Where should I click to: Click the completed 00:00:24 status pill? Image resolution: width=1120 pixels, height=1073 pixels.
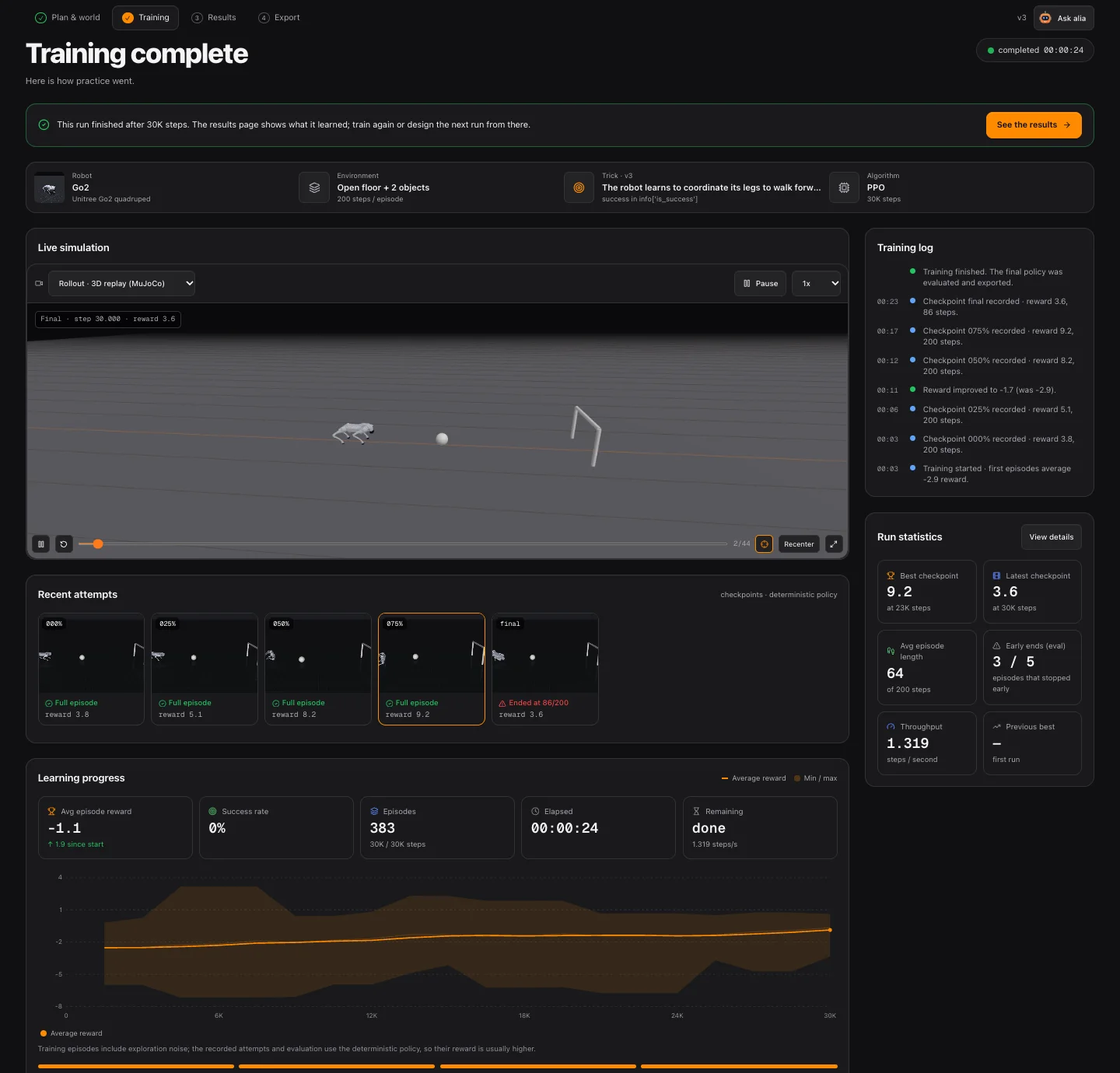coord(1034,51)
